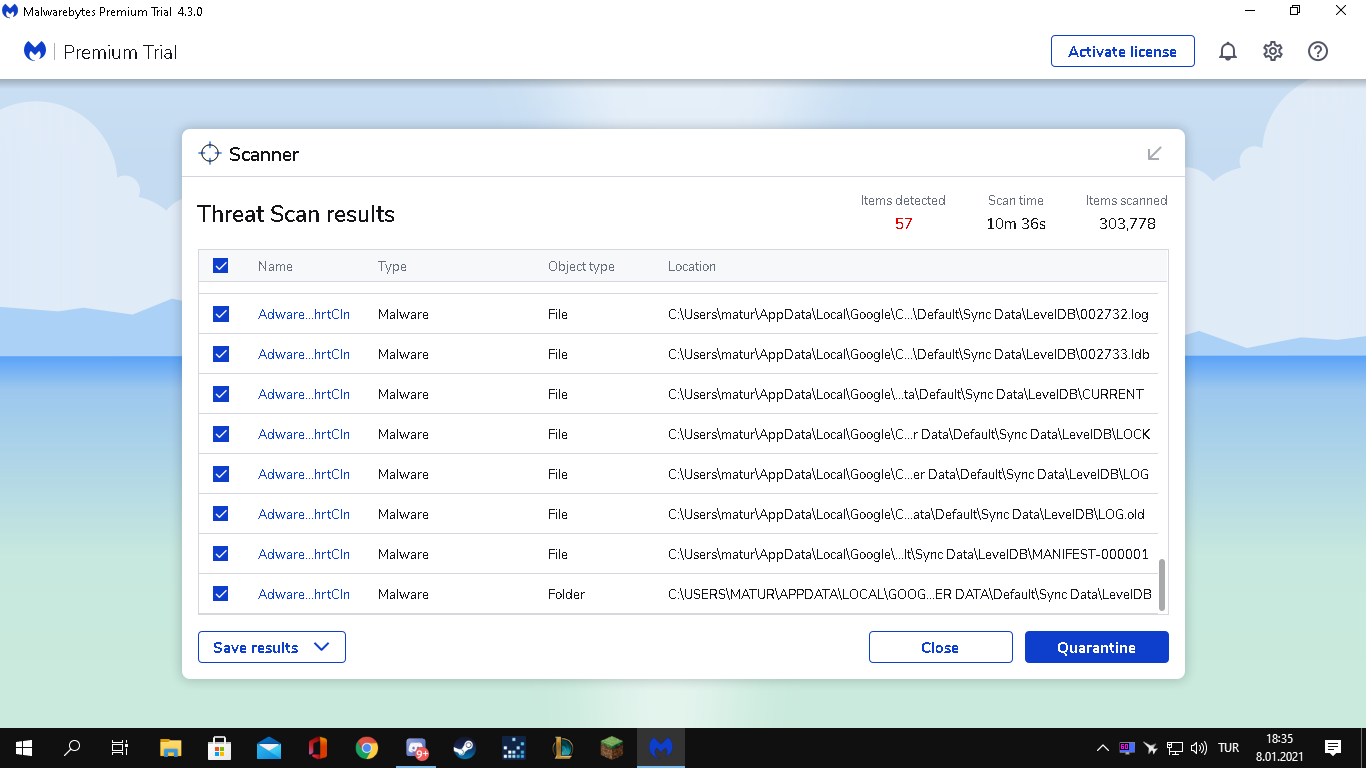Open the Mail app from the taskbar

point(269,748)
